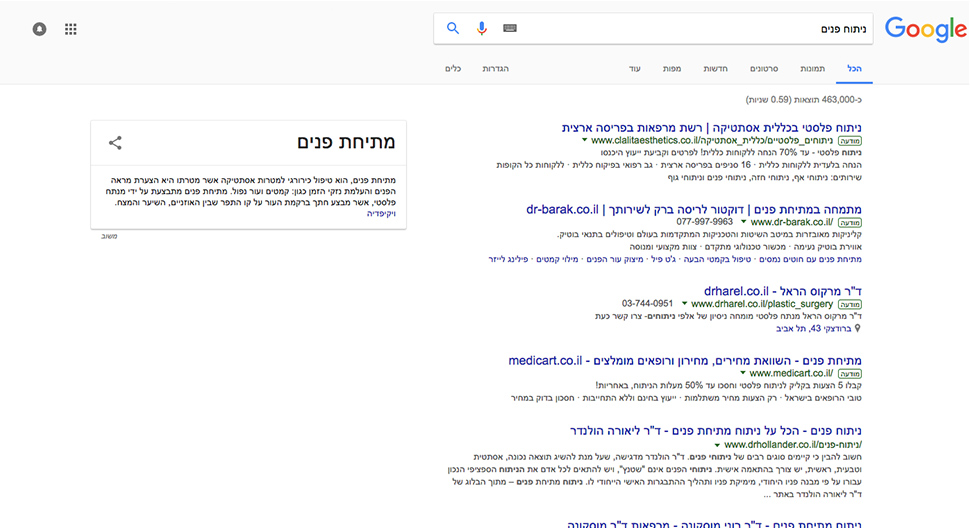Open sitelink ג'ט פיל

[664, 259]
